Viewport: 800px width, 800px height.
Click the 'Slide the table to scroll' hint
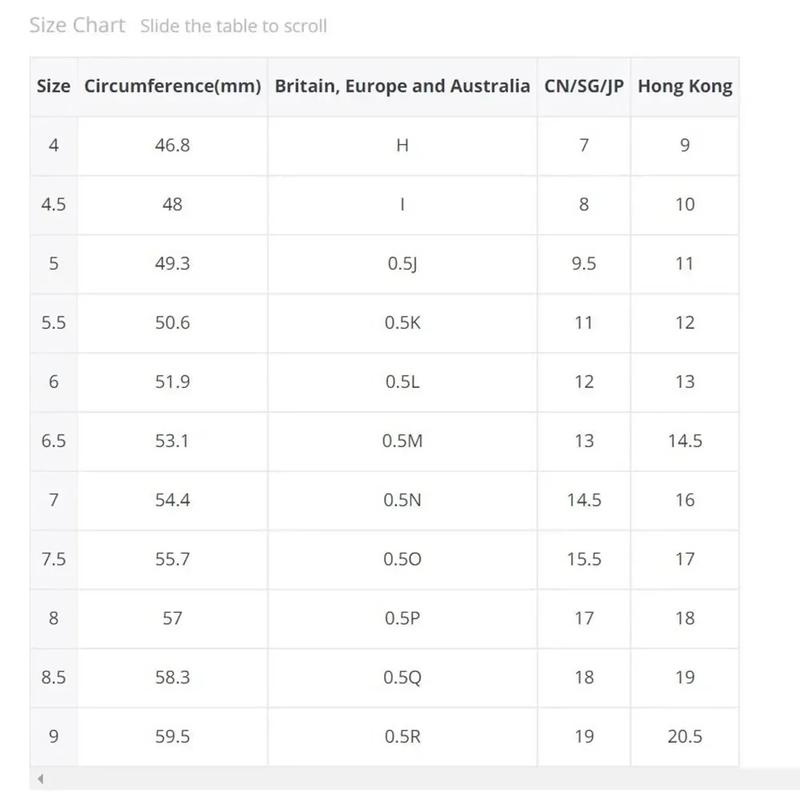coord(233,26)
